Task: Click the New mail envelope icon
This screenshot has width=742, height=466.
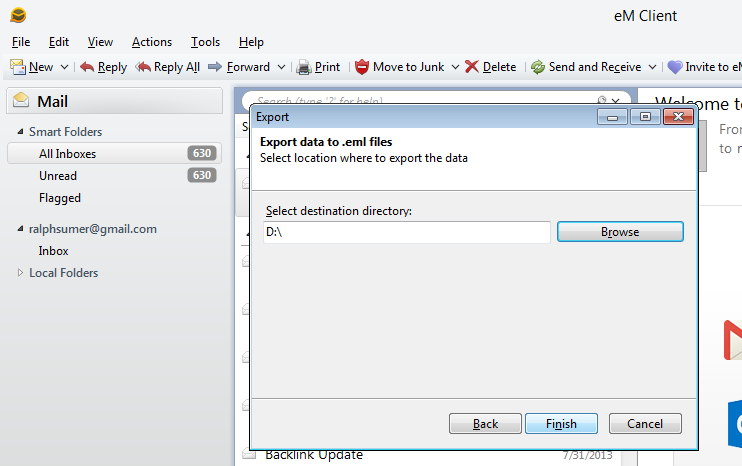Action: click(18, 67)
